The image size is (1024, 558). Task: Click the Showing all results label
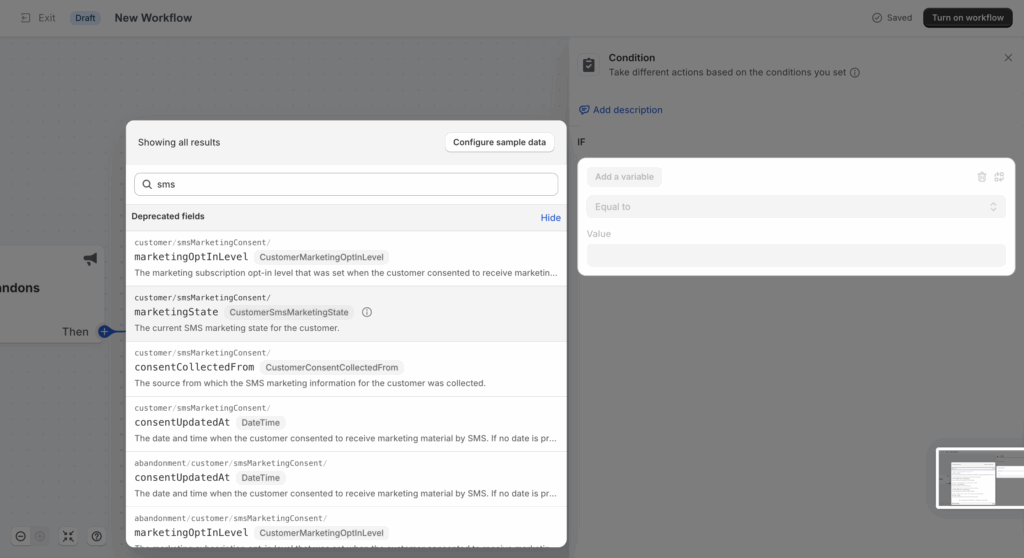click(179, 142)
